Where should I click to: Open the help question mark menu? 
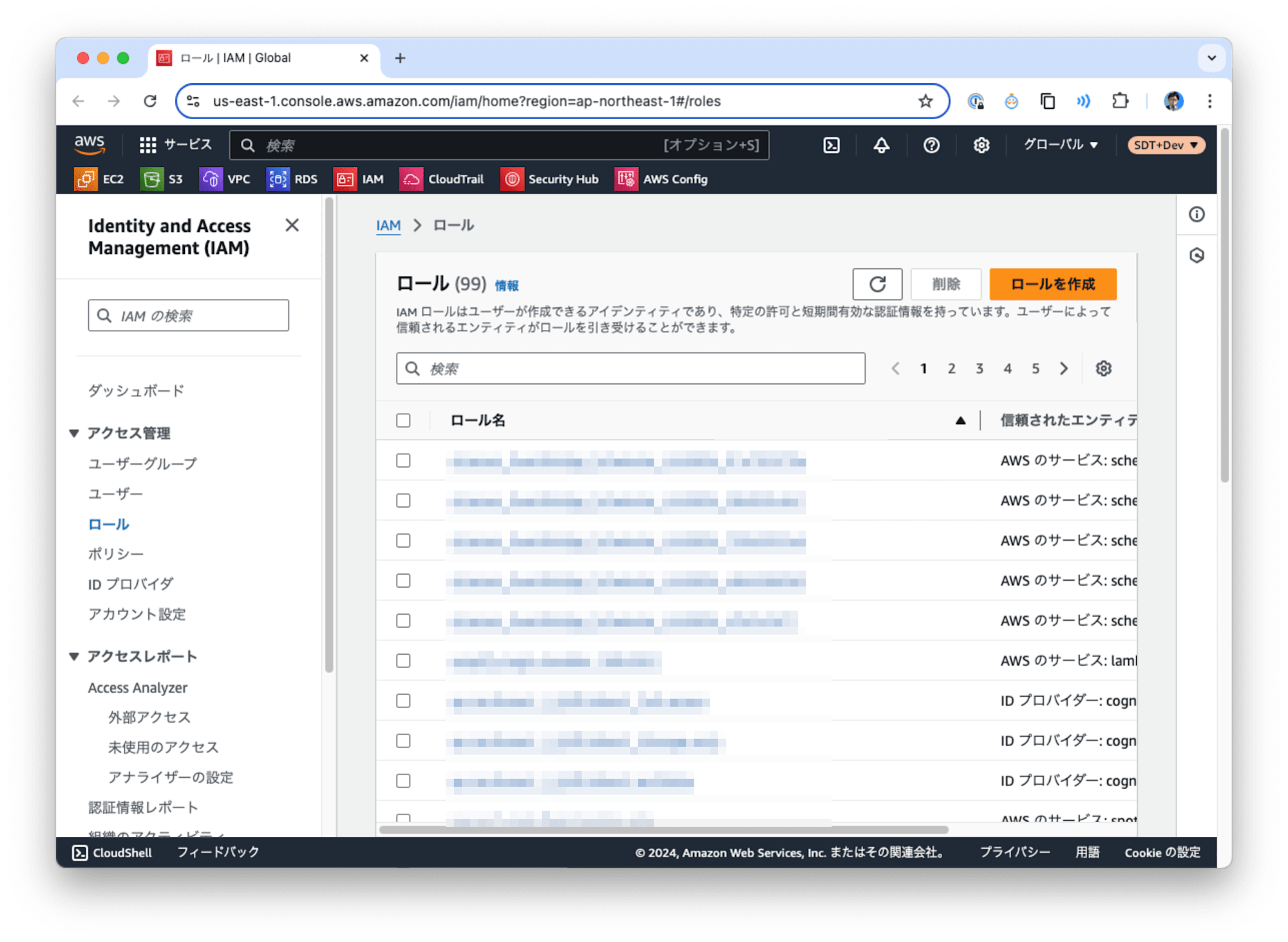[x=931, y=145]
